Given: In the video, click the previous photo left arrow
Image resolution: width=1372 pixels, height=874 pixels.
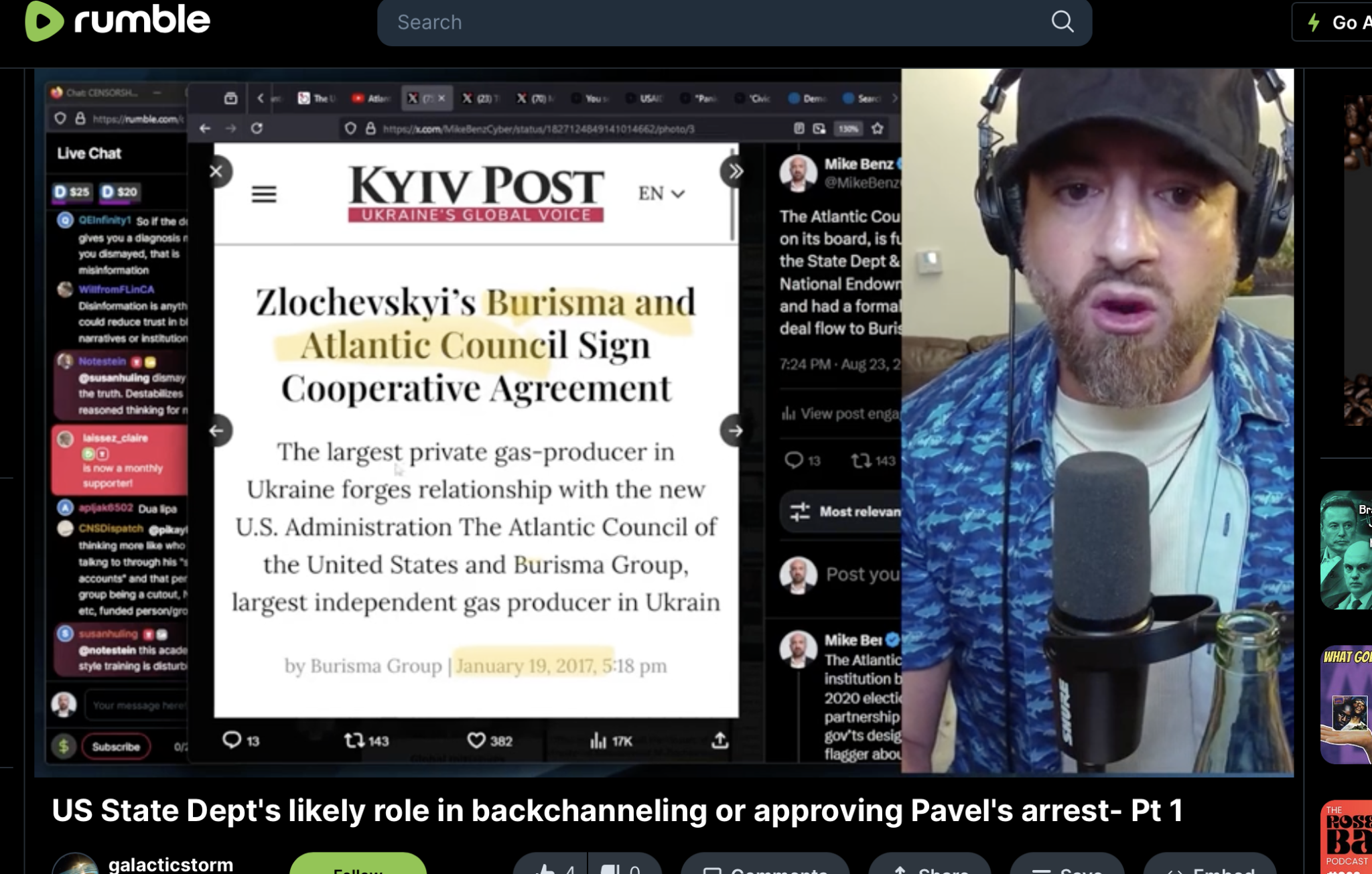Looking at the screenshot, I should (217, 431).
